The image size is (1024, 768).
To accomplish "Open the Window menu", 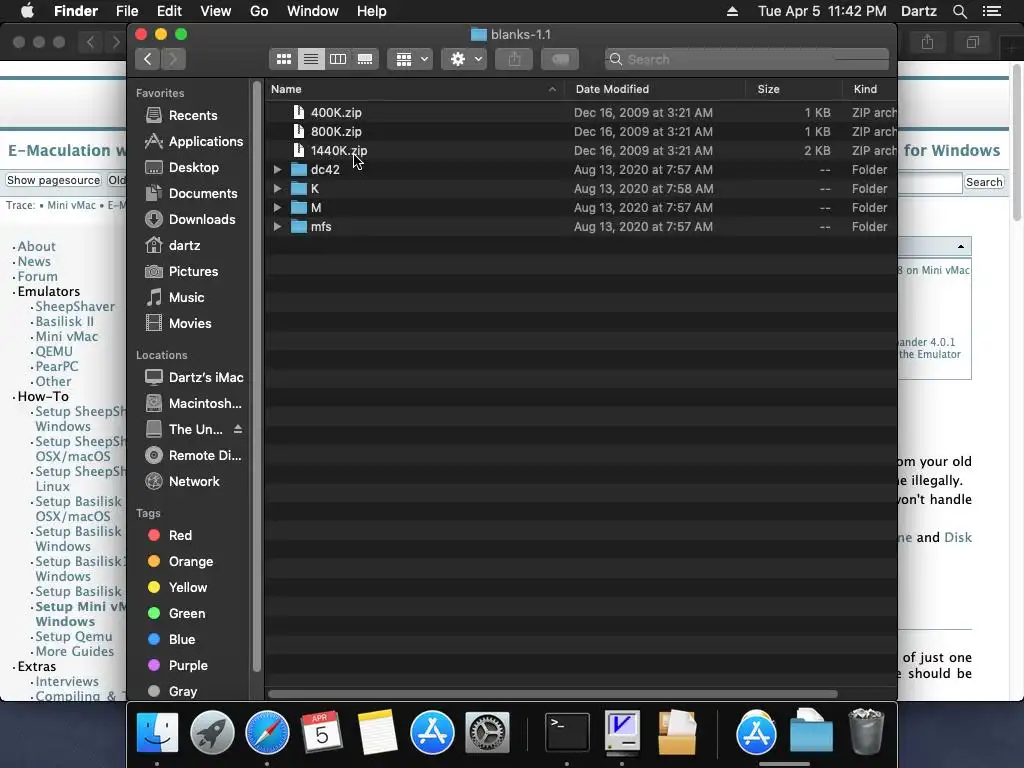I will click(313, 11).
